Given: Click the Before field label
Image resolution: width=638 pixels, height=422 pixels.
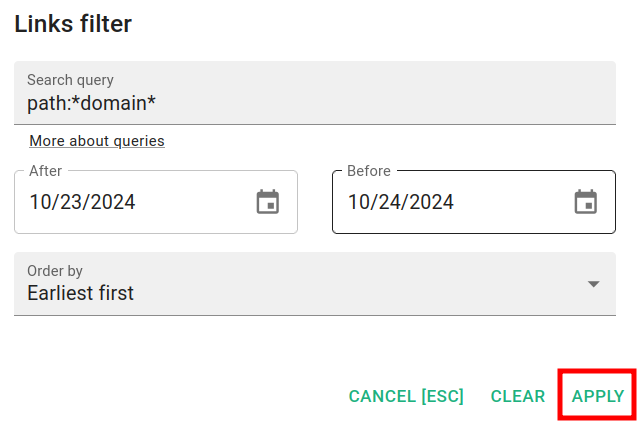Looking at the screenshot, I should pos(368,171).
